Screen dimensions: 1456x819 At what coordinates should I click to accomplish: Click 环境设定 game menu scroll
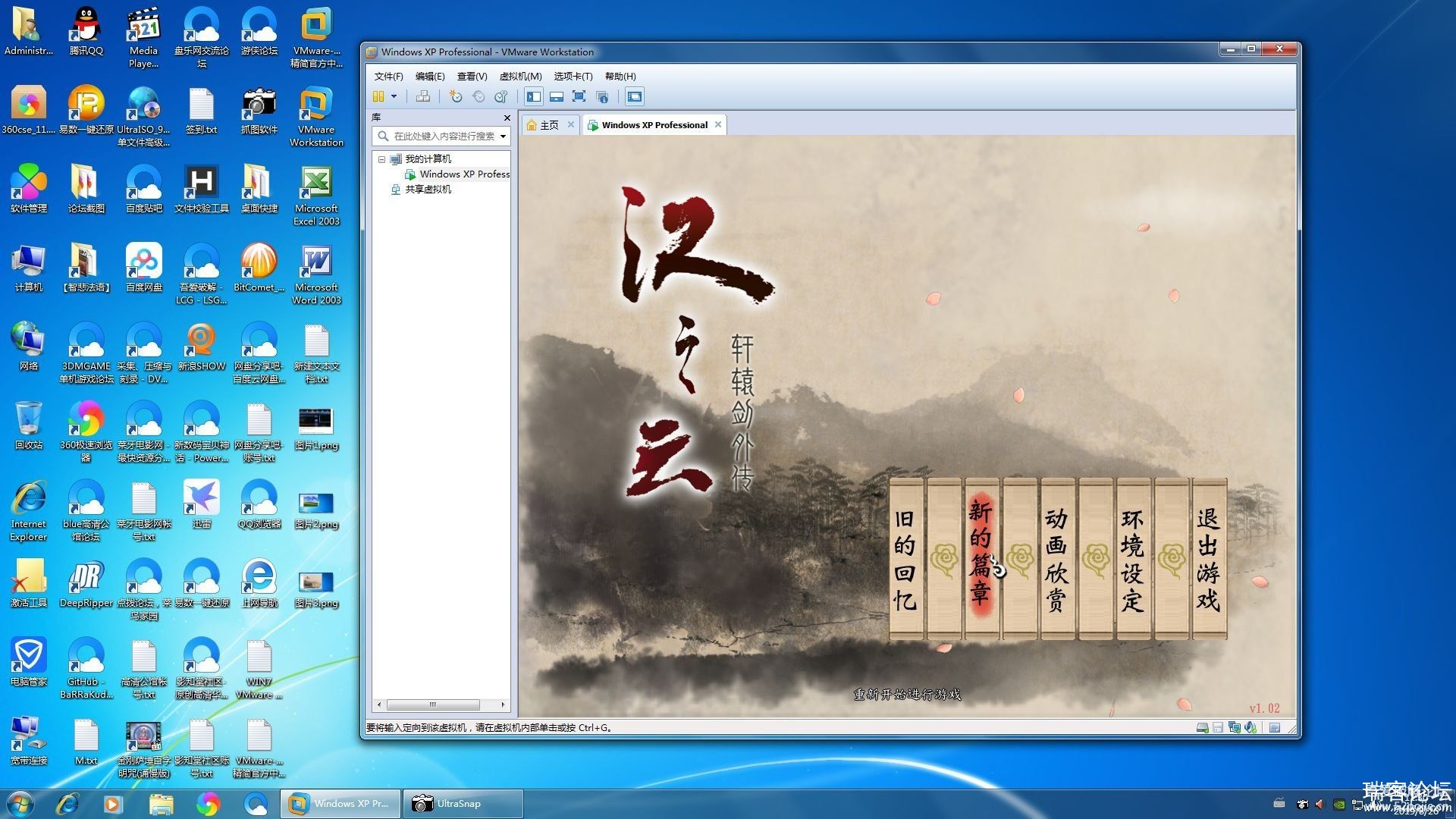(x=1133, y=559)
